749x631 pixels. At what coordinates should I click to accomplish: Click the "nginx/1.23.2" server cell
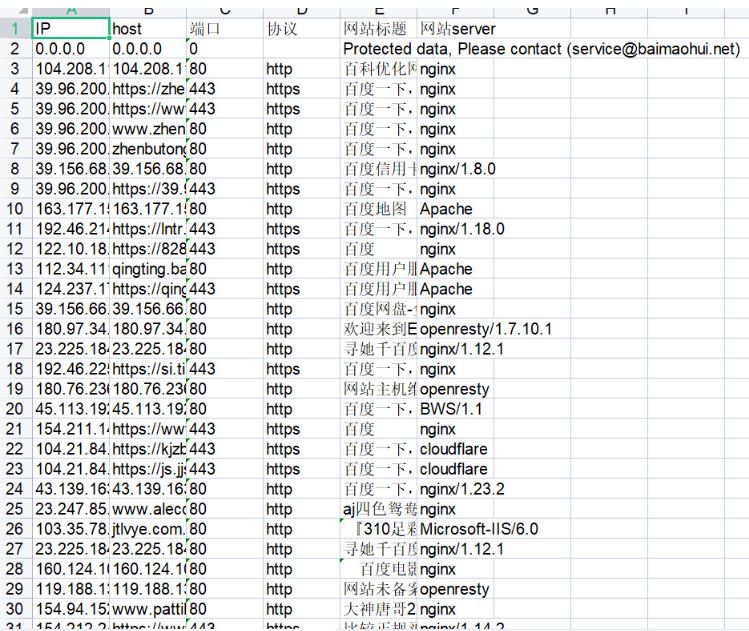click(x=456, y=490)
